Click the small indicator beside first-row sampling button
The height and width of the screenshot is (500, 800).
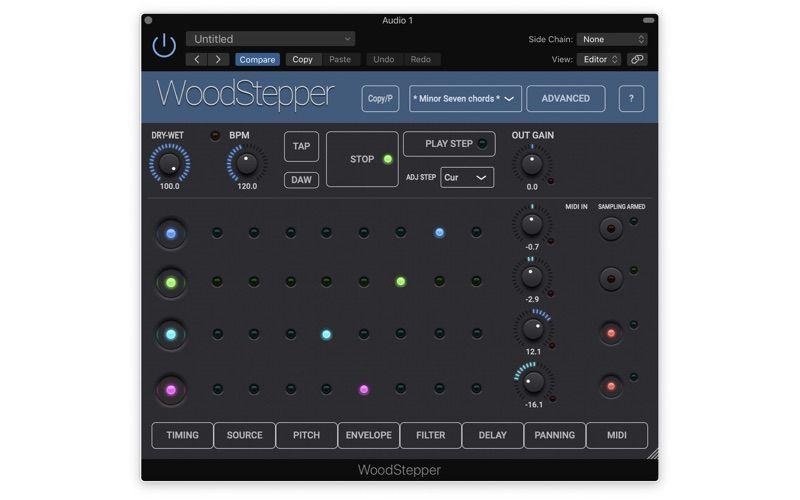click(634, 221)
